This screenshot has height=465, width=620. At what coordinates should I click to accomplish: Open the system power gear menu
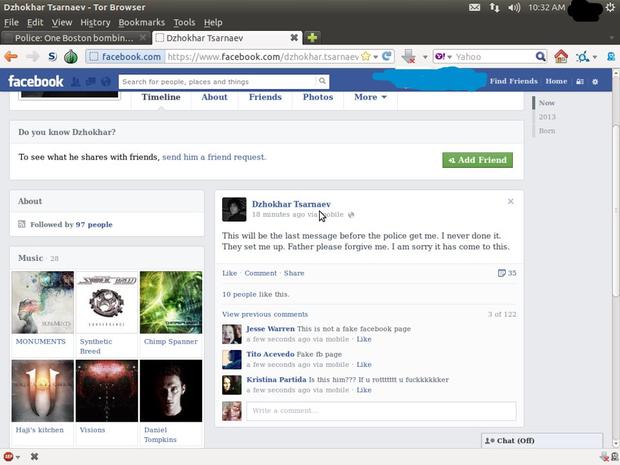[x=610, y=7]
